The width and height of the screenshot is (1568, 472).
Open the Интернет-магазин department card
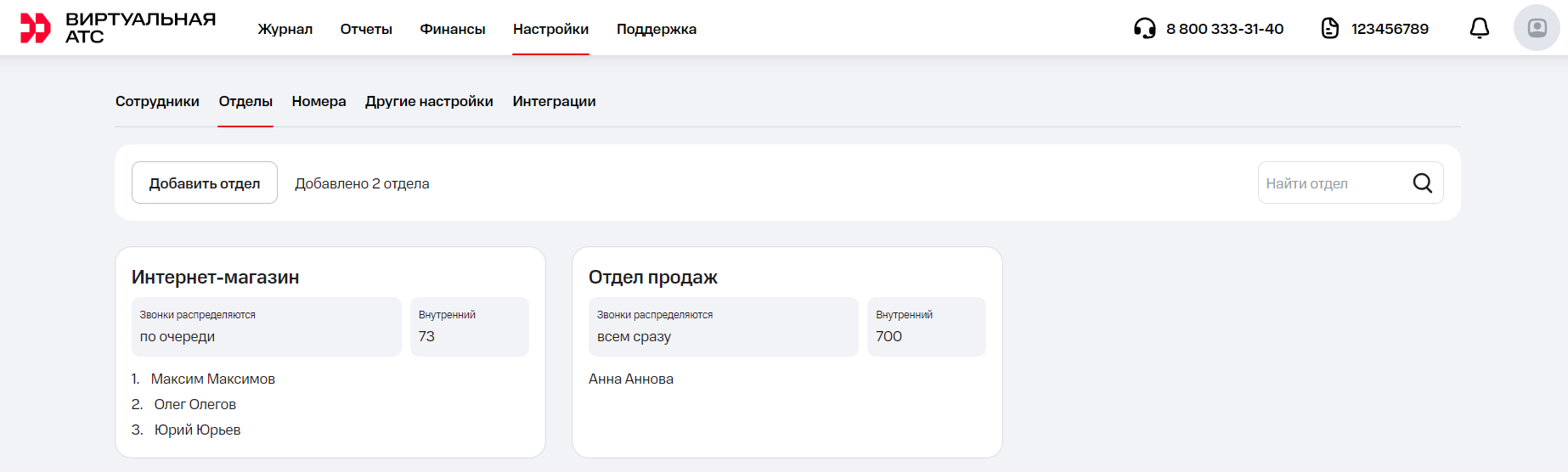pyautogui.click(x=215, y=278)
